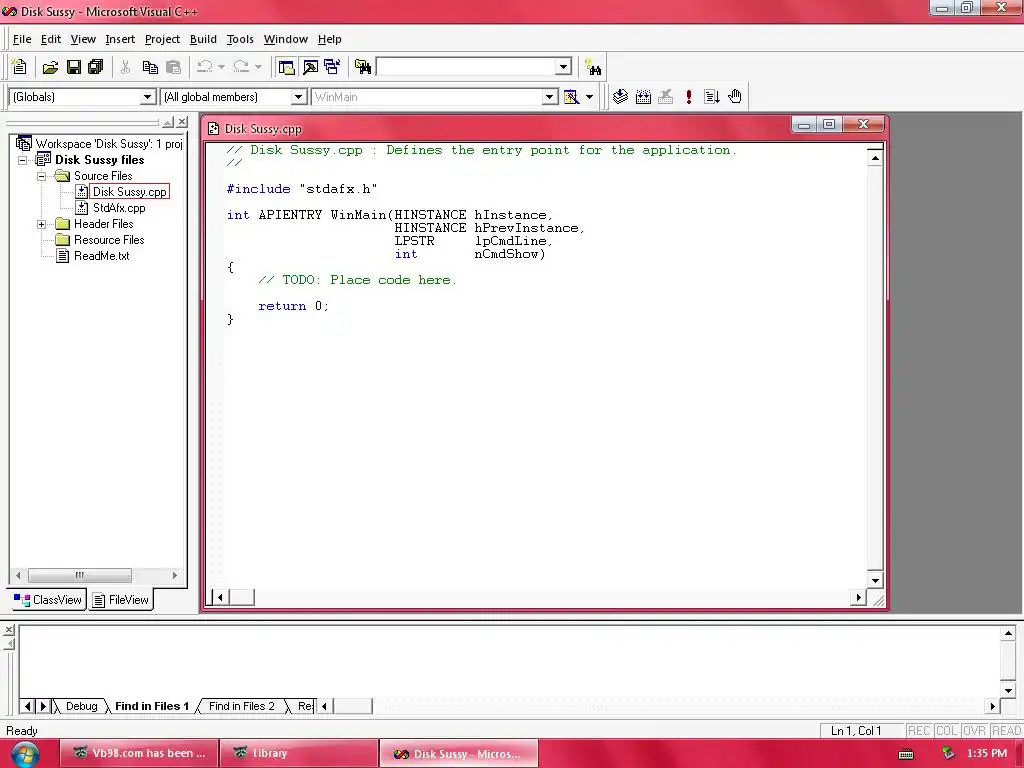Screen dimensions: 1024x768
Task: Open the (All global members) filter dropdown
Action: click(x=298, y=97)
